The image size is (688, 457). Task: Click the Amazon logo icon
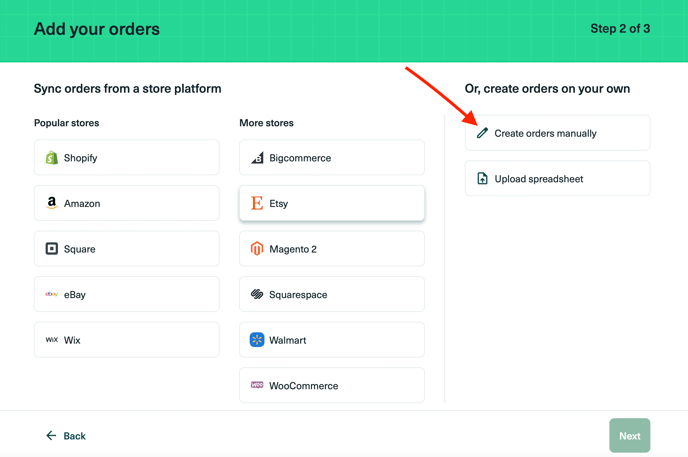[x=52, y=203]
